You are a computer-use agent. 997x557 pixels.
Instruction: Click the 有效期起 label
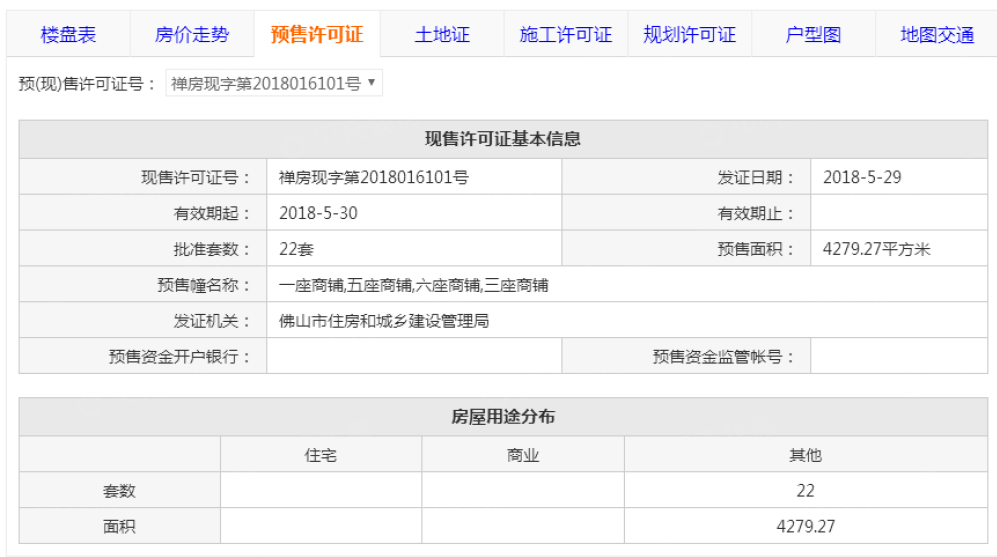tap(212, 213)
